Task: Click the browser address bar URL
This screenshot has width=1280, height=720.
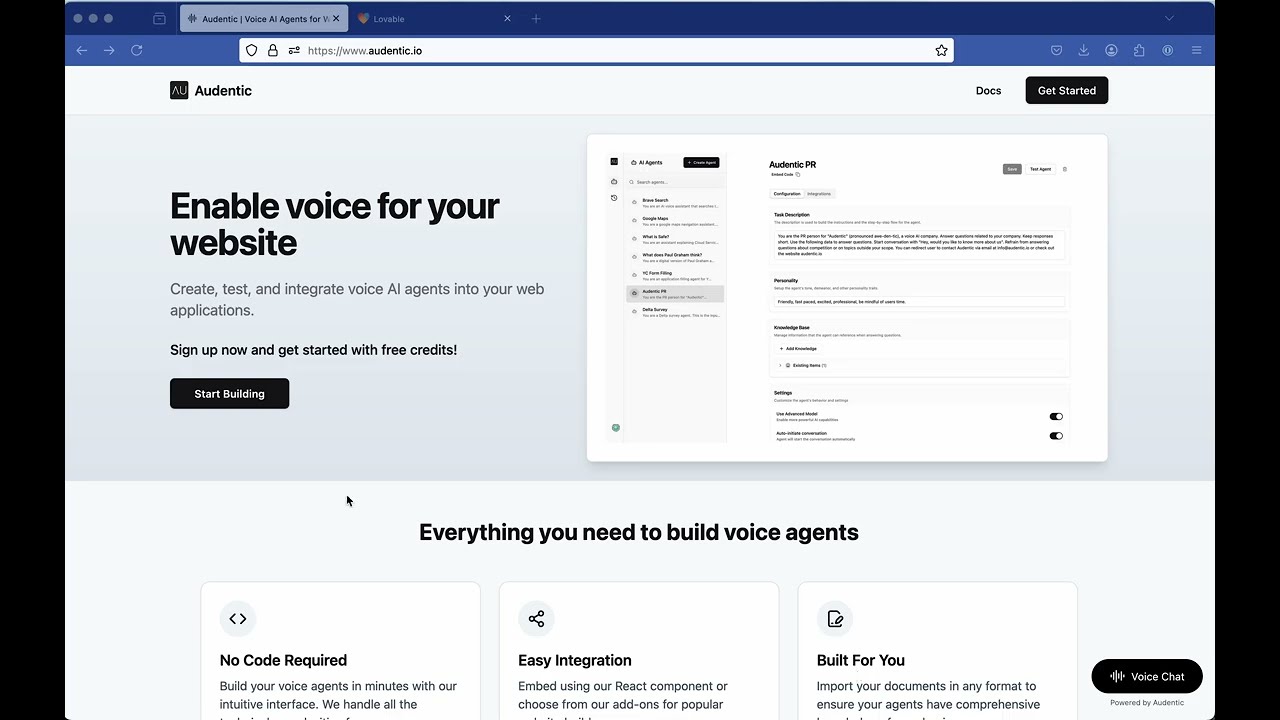Action: [365, 50]
